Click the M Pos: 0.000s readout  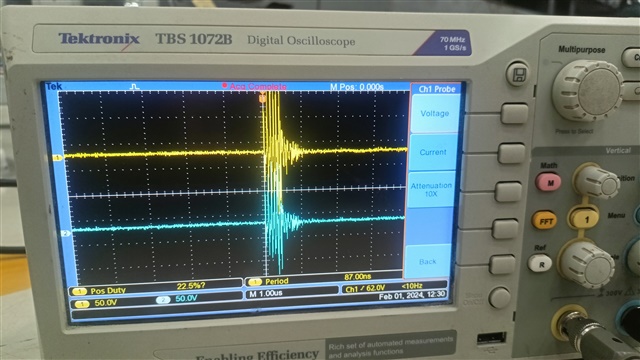click(357, 87)
